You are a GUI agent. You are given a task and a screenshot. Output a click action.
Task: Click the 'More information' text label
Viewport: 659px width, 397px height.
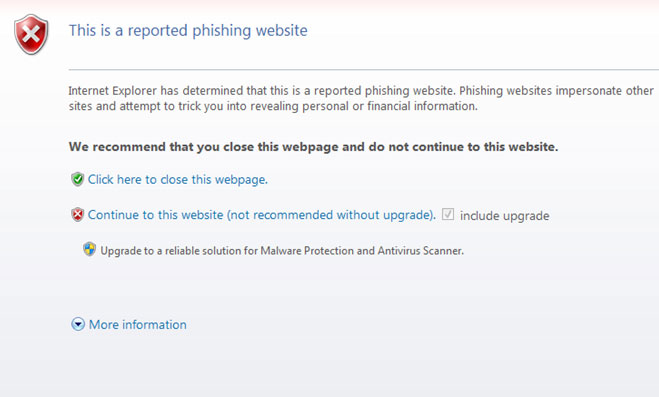pyautogui.click(x=138, y=324)
